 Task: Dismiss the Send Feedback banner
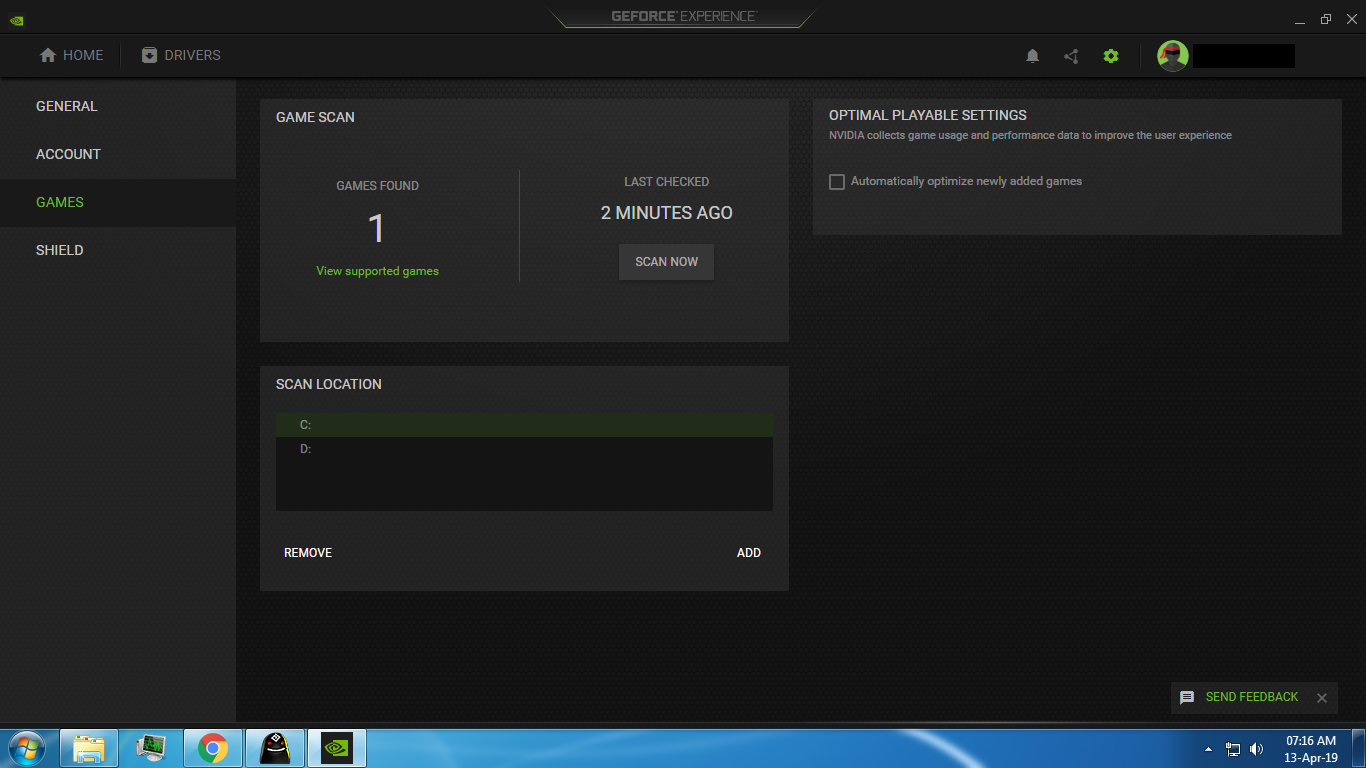[x=1322, y=697]
